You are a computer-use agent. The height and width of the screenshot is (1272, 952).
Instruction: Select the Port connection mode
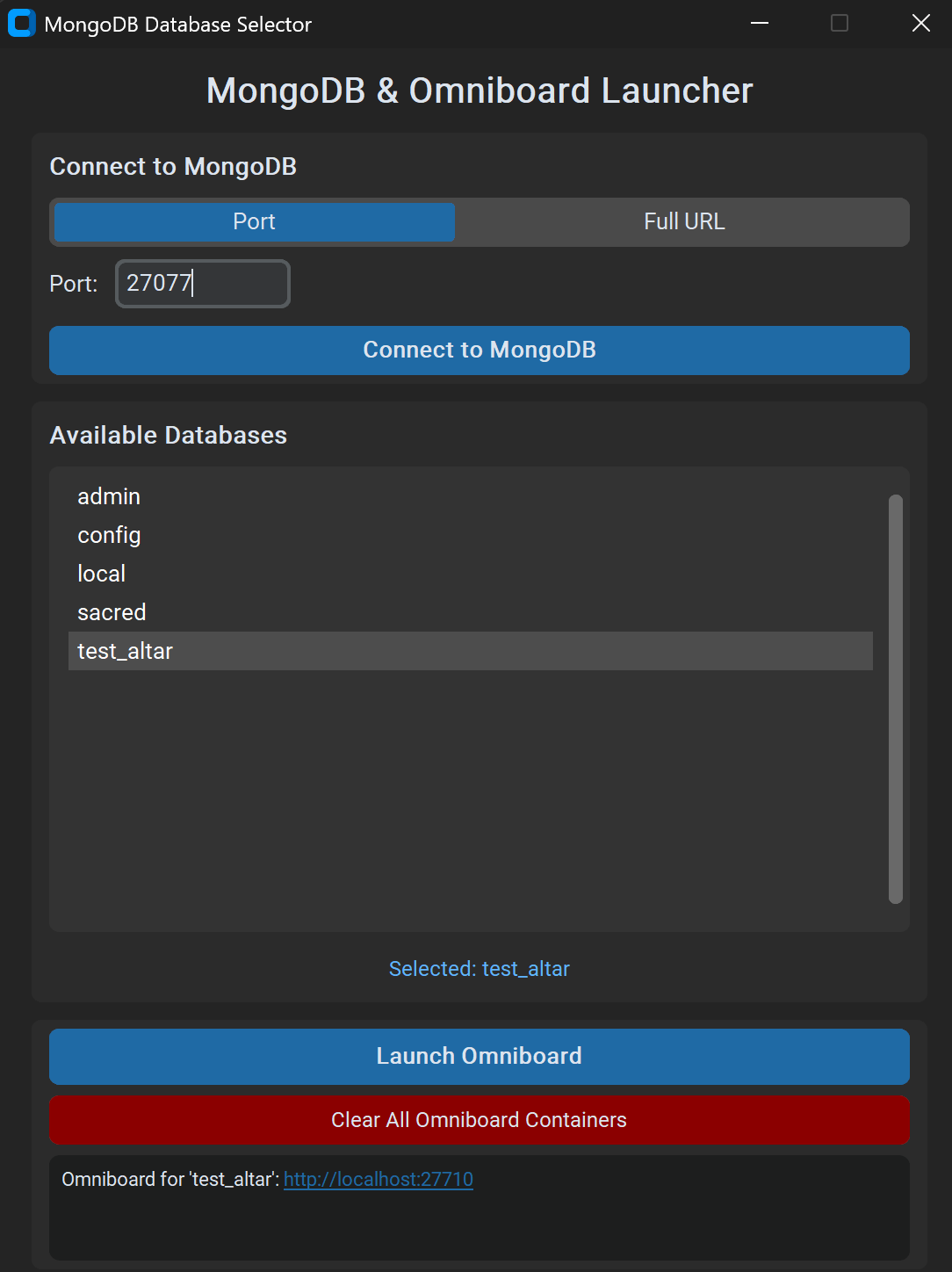coord(255,222)
